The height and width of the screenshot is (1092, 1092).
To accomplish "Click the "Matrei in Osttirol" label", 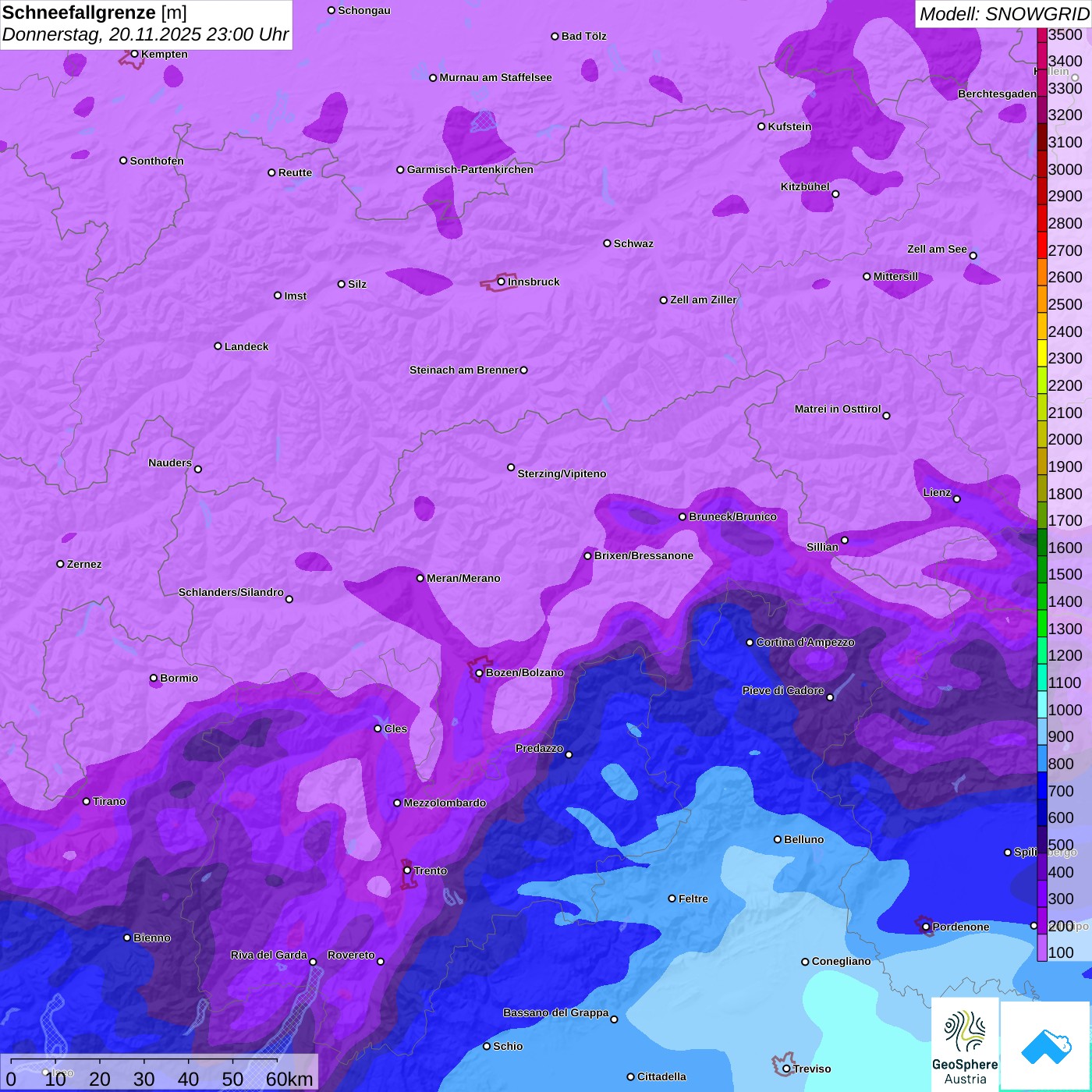I will [x=838, y=409].
